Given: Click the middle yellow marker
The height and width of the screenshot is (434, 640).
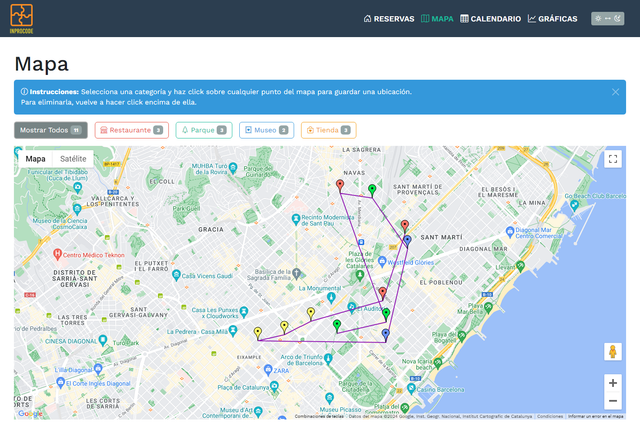Looking at the screenshot, I should tap(284, 327).
